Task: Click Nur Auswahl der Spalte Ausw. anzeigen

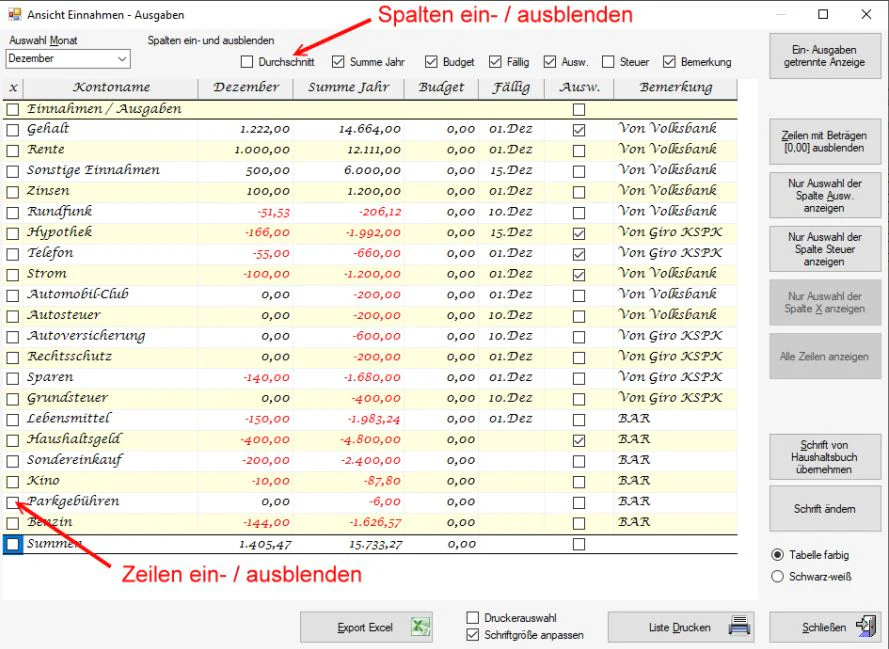Action: coord(825,196)
